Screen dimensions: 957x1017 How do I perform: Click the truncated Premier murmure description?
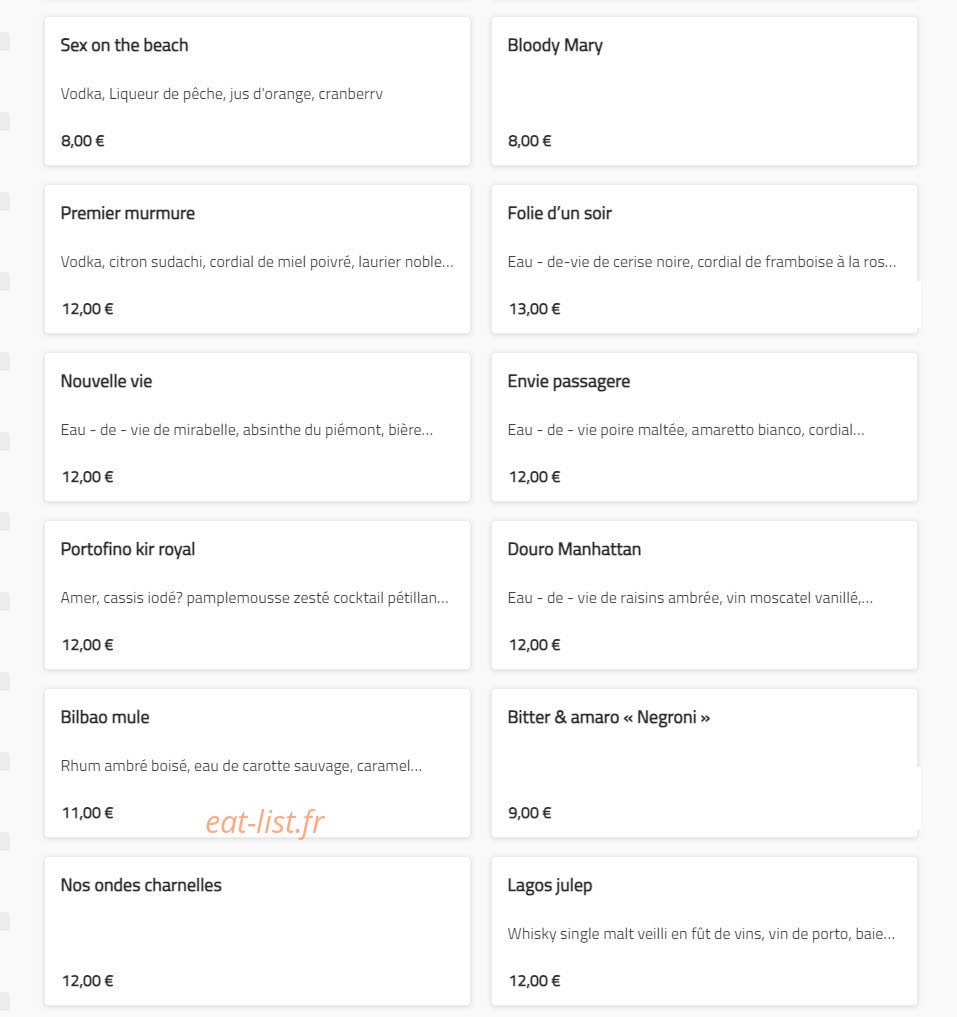(257, 262)
